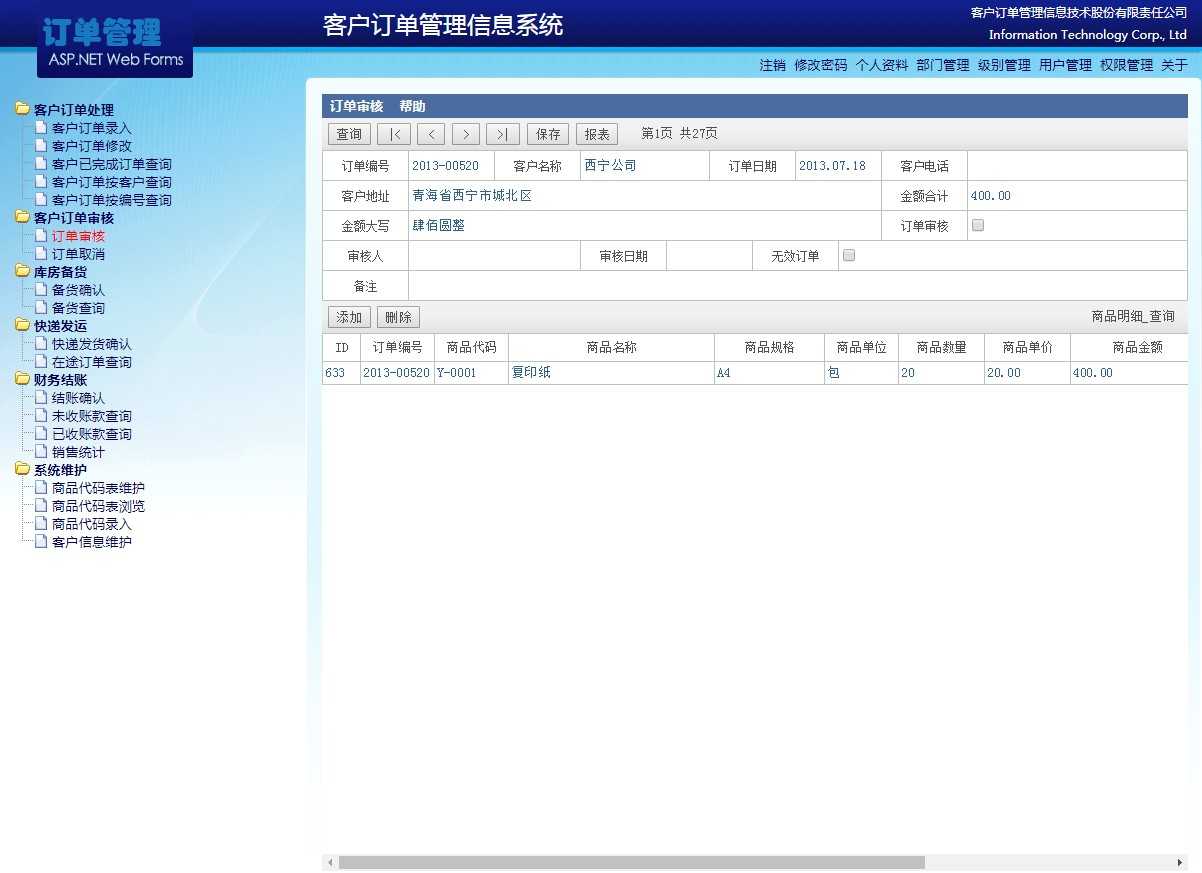Open the 帮助 menu in panel header
The image size is (1202, 873).
pos(412,106)
